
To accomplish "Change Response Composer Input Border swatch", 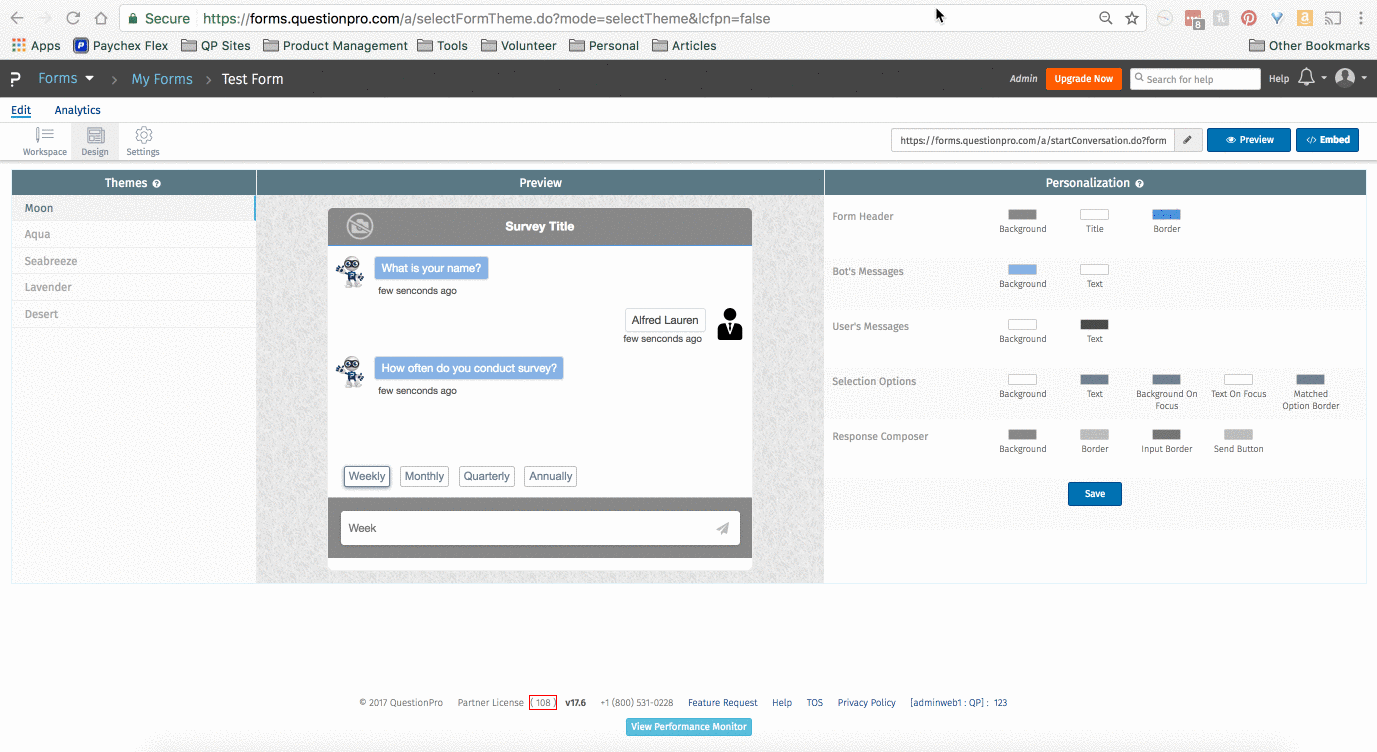I will pyautogui.click(x=1167, y=435).
